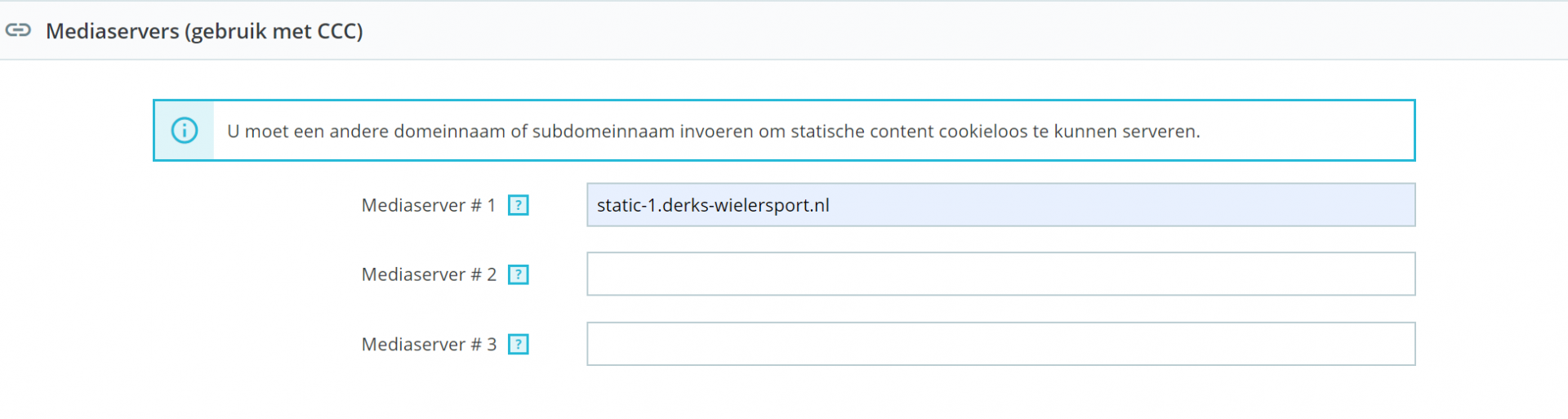Open help question-mark icon for Mediaserver # 2

tap(519, 274)
